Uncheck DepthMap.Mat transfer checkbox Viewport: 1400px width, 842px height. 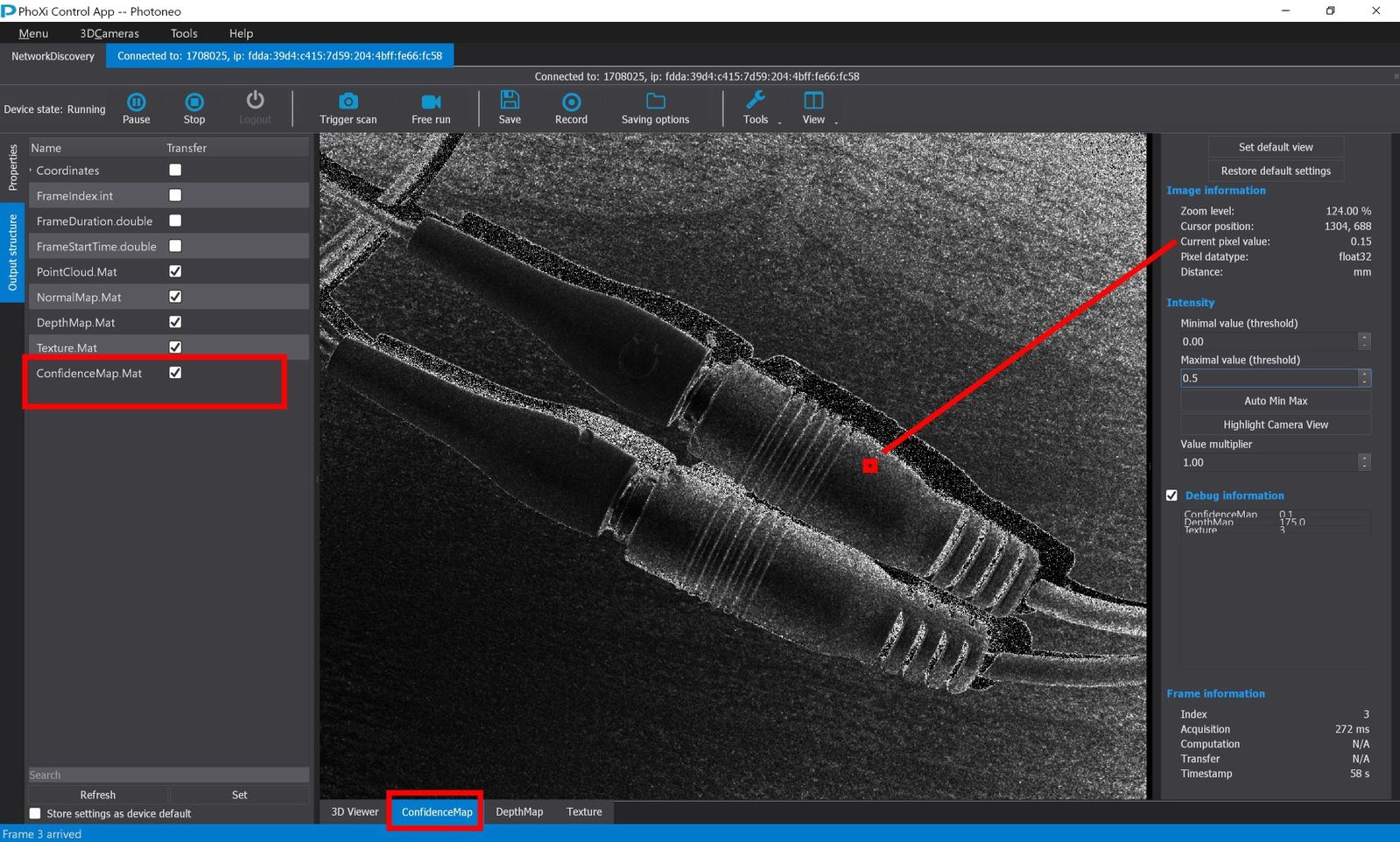point(175,322)
